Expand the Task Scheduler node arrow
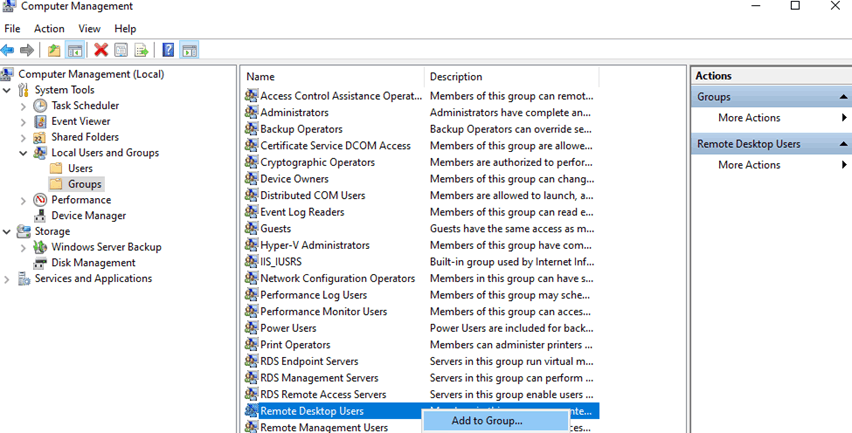The height and width of the screenshot is (433, 852). pyautogui.click(x=23, y=106)
